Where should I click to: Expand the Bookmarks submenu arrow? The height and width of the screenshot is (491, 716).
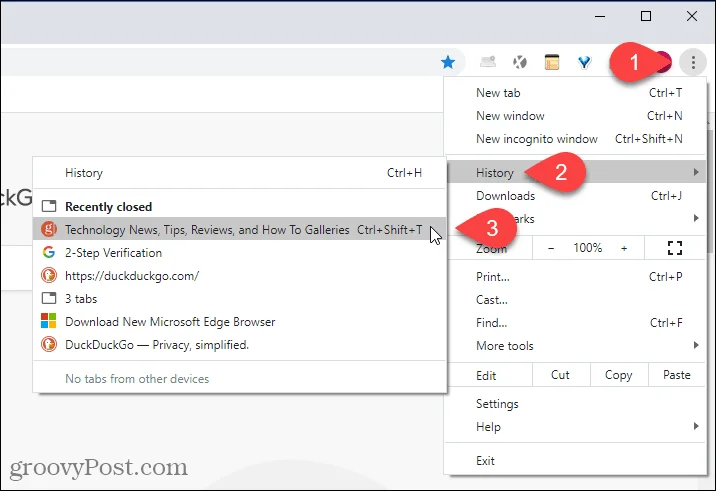click(696, 218)
